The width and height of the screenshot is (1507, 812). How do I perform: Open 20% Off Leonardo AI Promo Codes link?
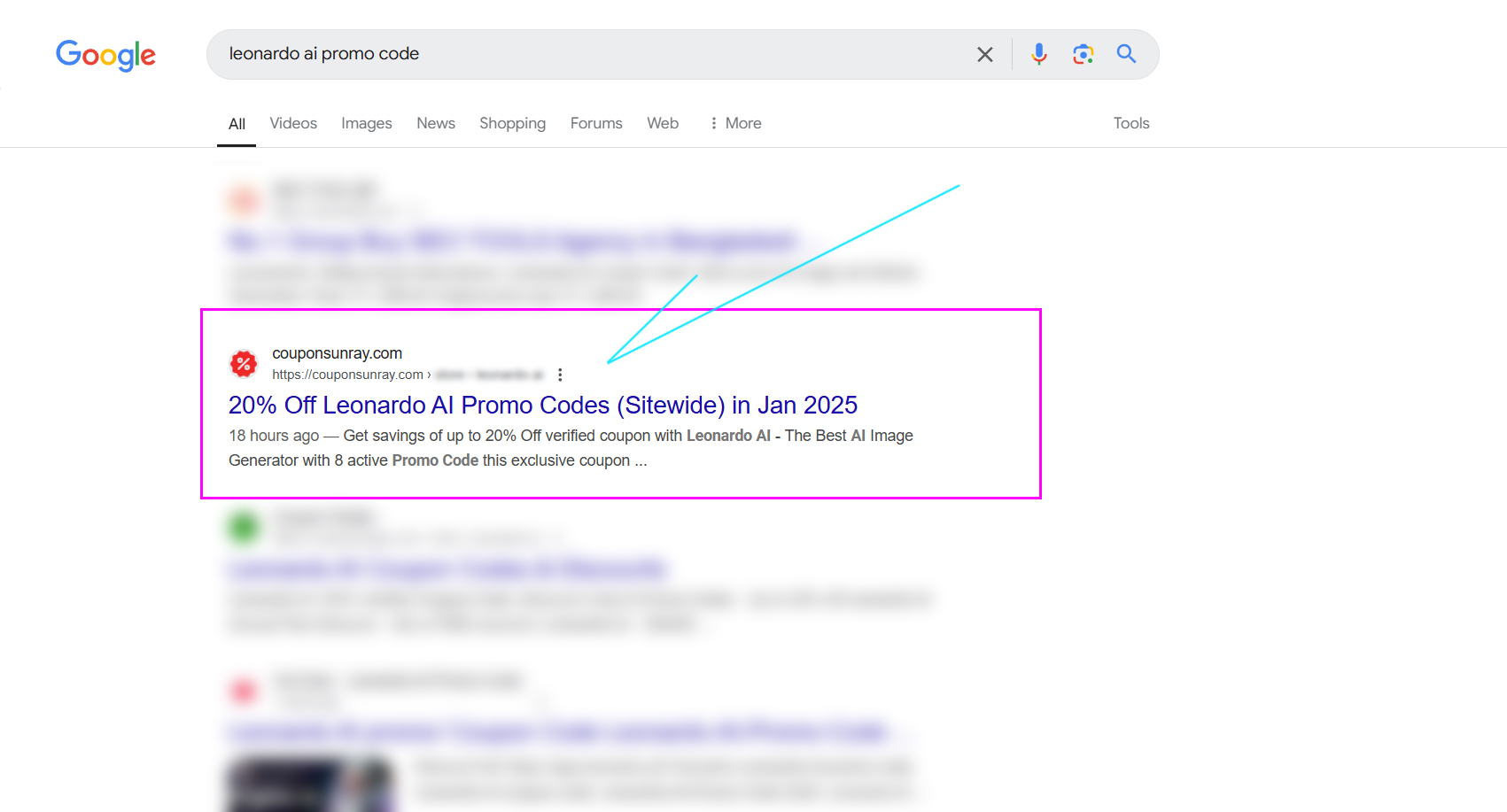(x=543, y=405)
